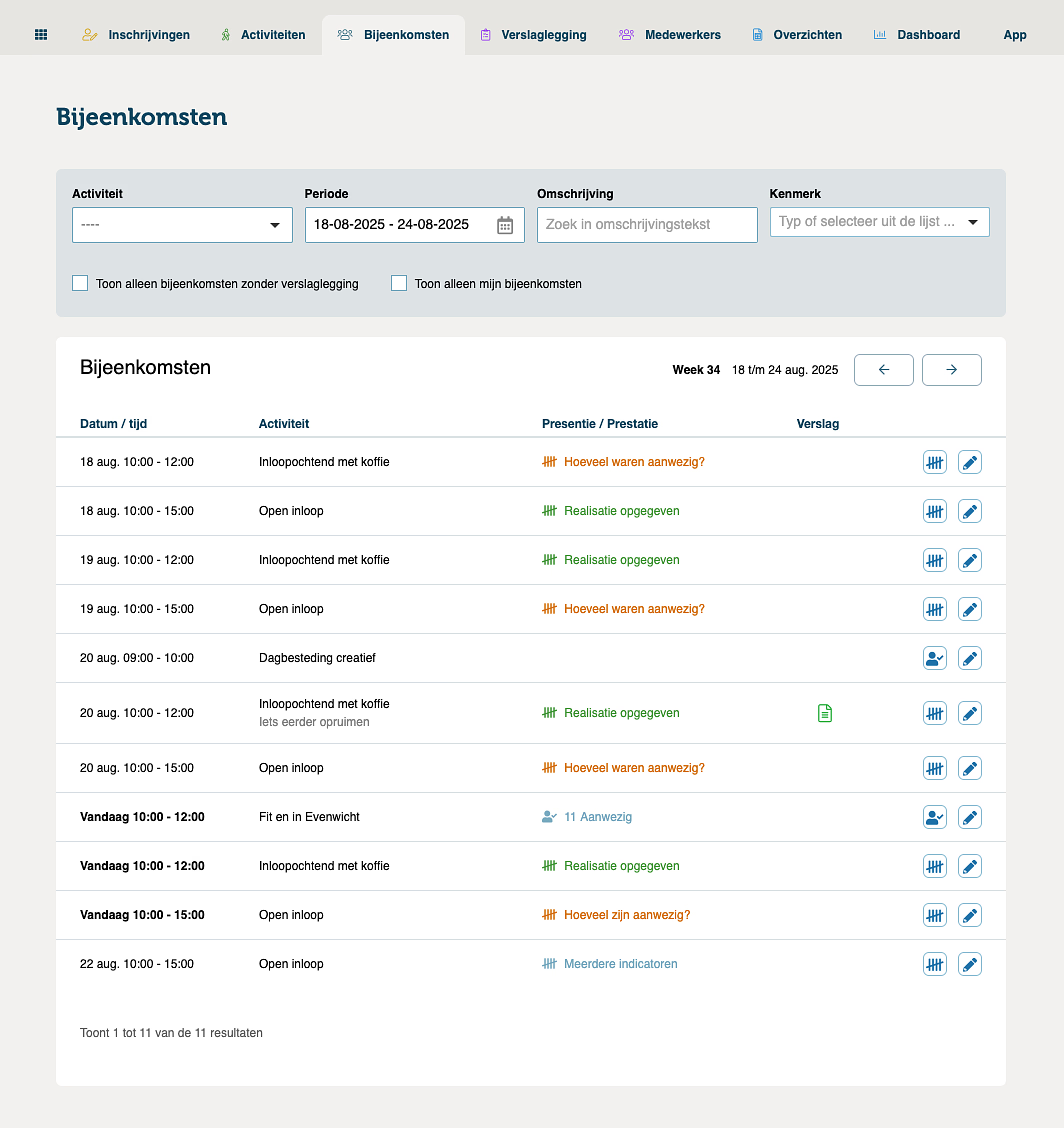Edit the Fit en in Evenwicht meeting
The height and width of the screenshot is (1128, 1064).
tap(970, 817)
